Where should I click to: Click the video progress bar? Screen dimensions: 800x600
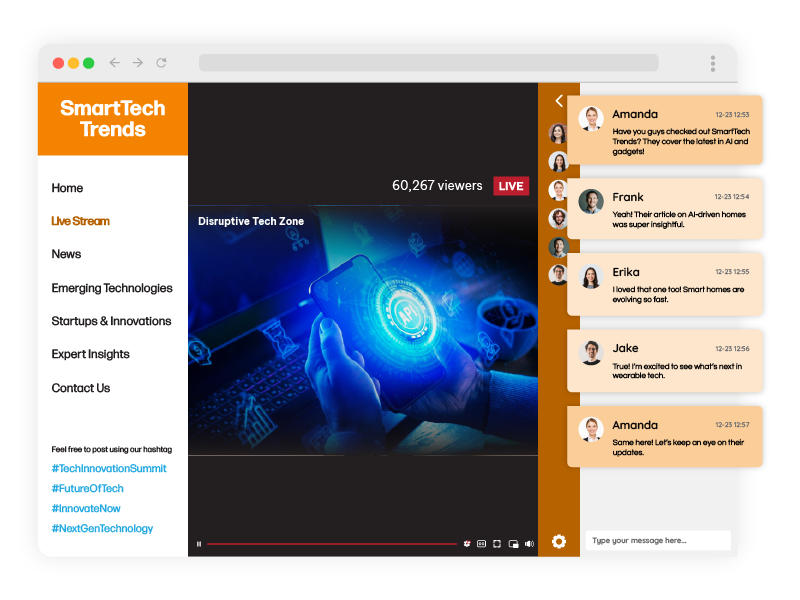[x=330, y=544]
